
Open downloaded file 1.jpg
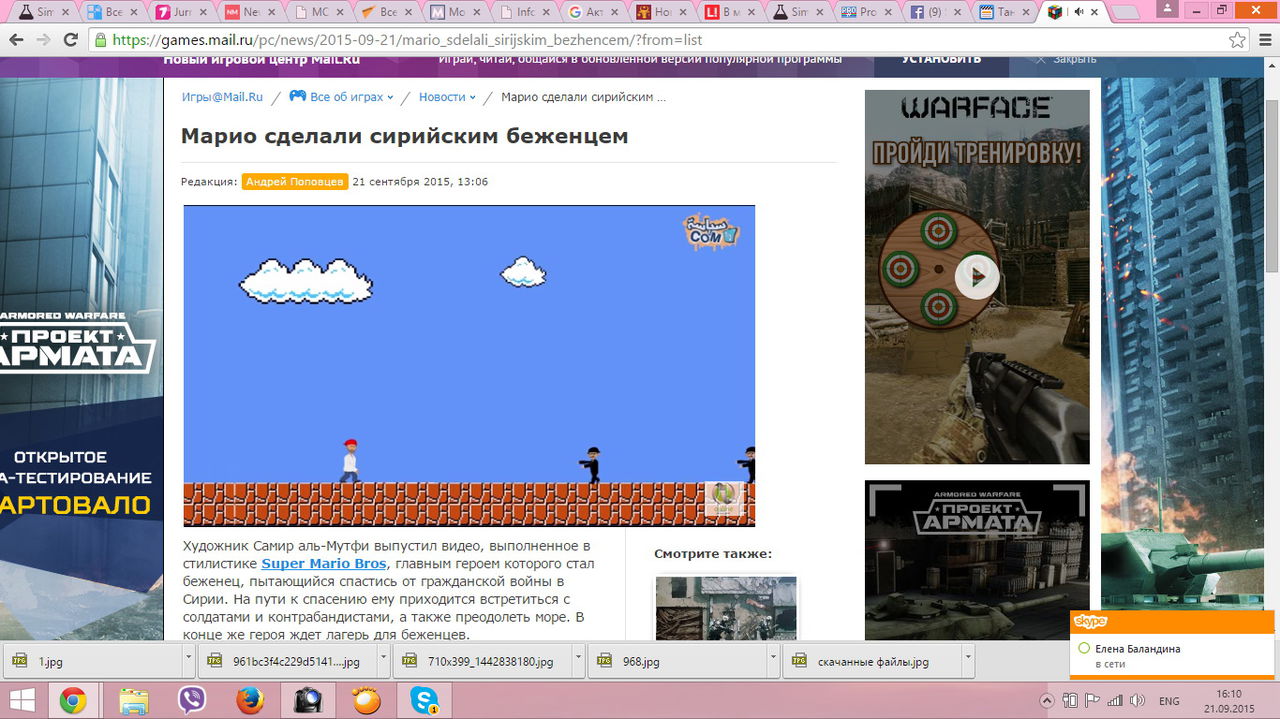(95, 662)
